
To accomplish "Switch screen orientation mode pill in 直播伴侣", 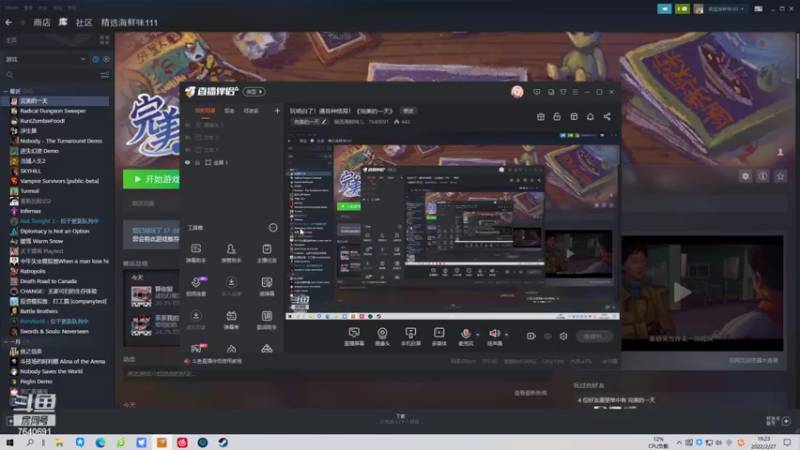I will [254, 92].
